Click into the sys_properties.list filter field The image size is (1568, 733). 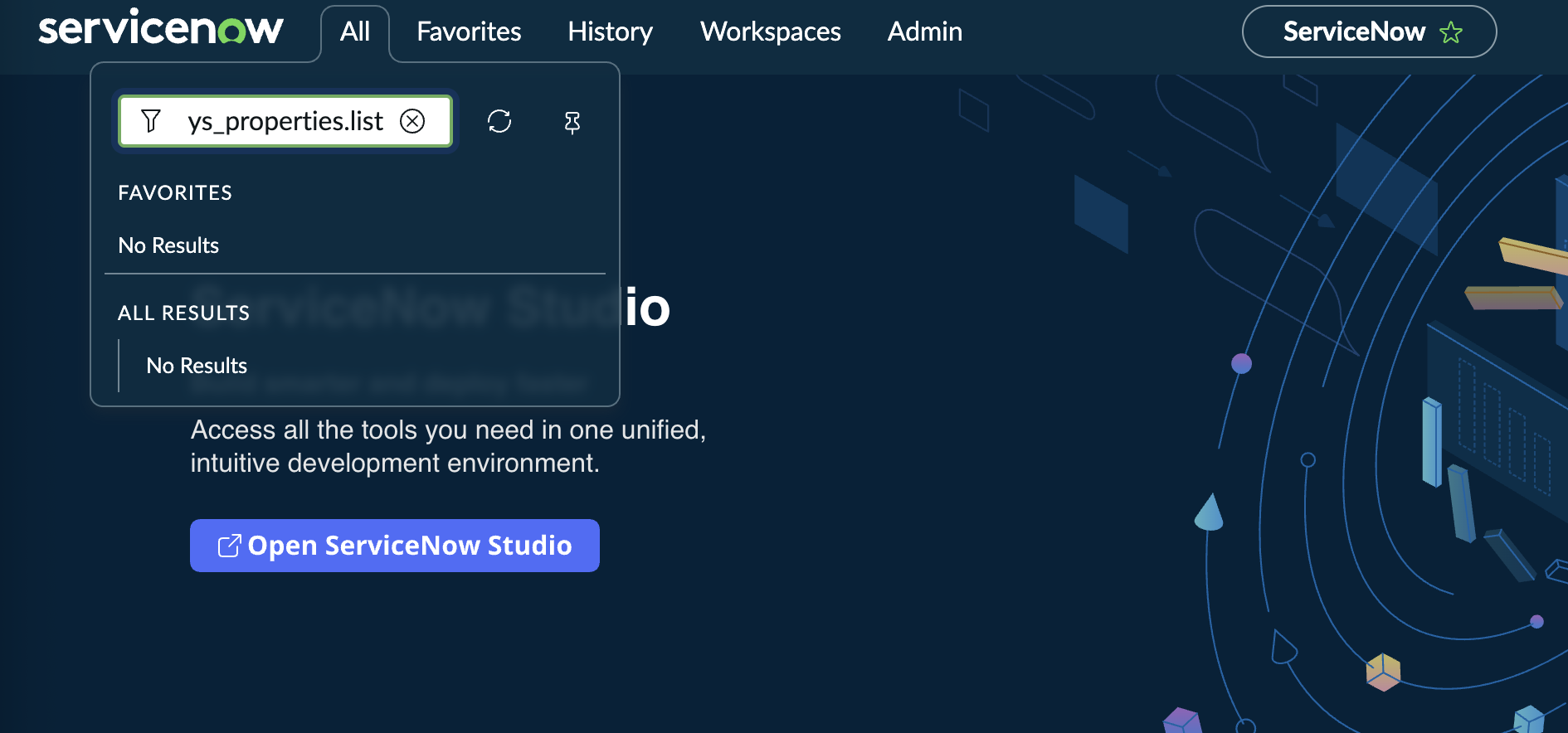click(285, 121)
